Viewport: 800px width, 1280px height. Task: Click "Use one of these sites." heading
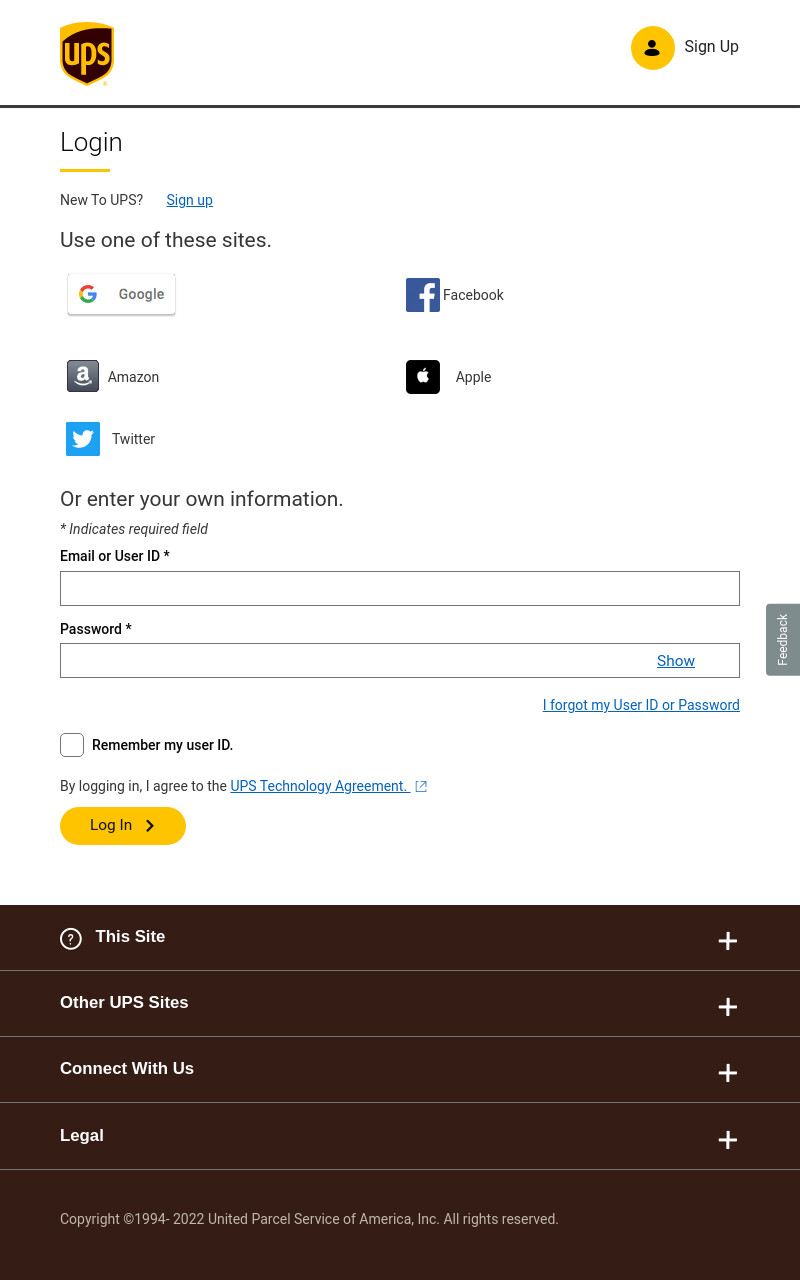tap(166, 240)
